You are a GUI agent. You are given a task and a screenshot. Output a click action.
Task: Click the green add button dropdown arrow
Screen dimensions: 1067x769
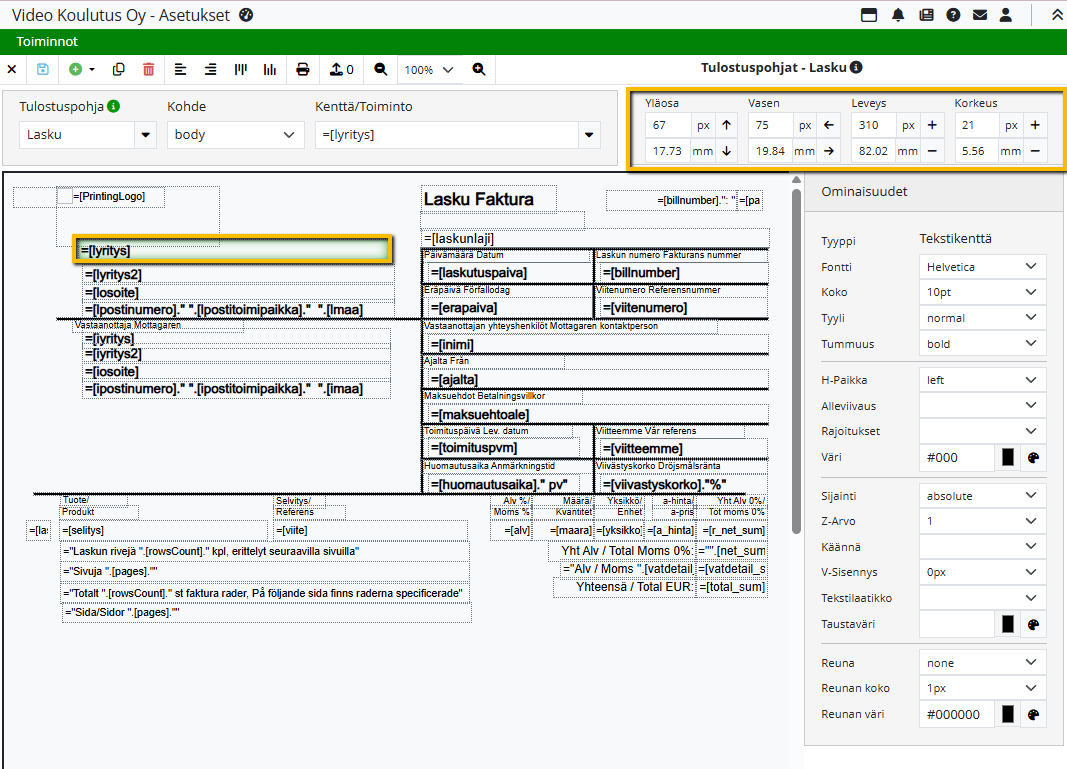coord(92,70)
